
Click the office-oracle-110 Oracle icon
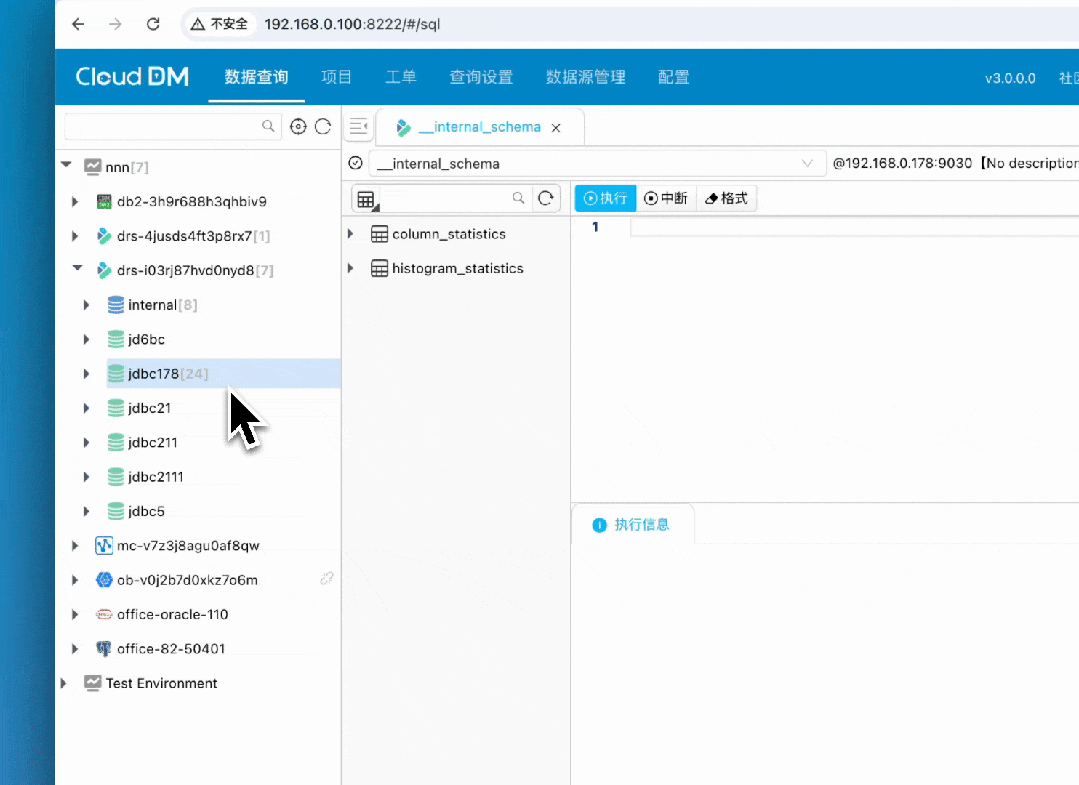coord(104,614)
